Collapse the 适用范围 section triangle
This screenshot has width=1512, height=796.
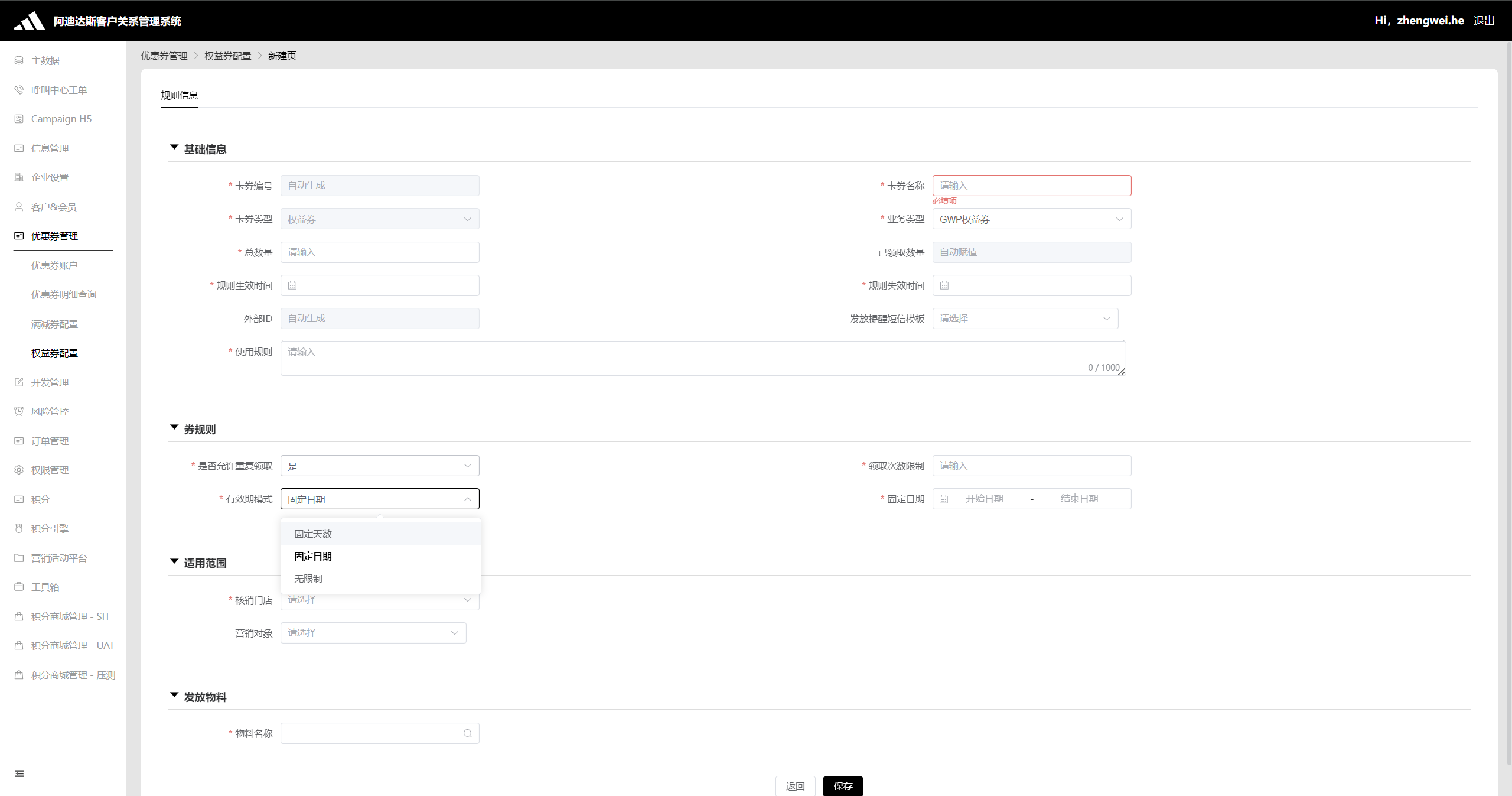point(174,561)
